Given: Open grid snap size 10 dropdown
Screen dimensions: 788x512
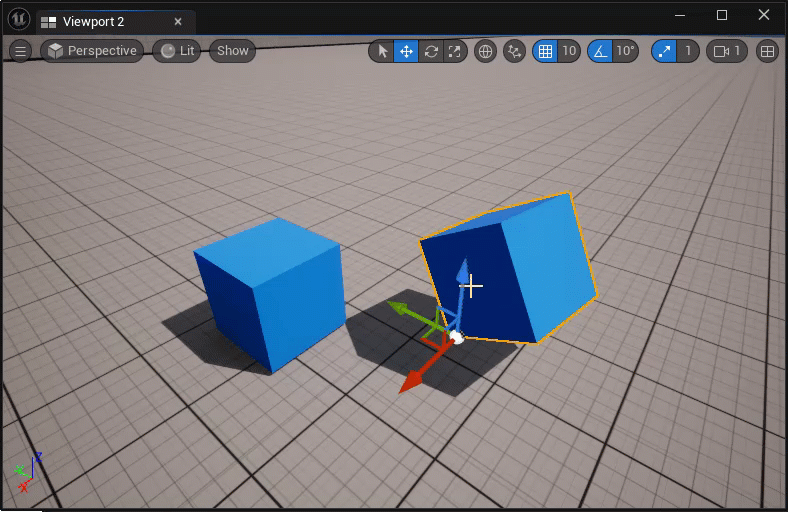Looking at the screenshot, I should (569, 51).
